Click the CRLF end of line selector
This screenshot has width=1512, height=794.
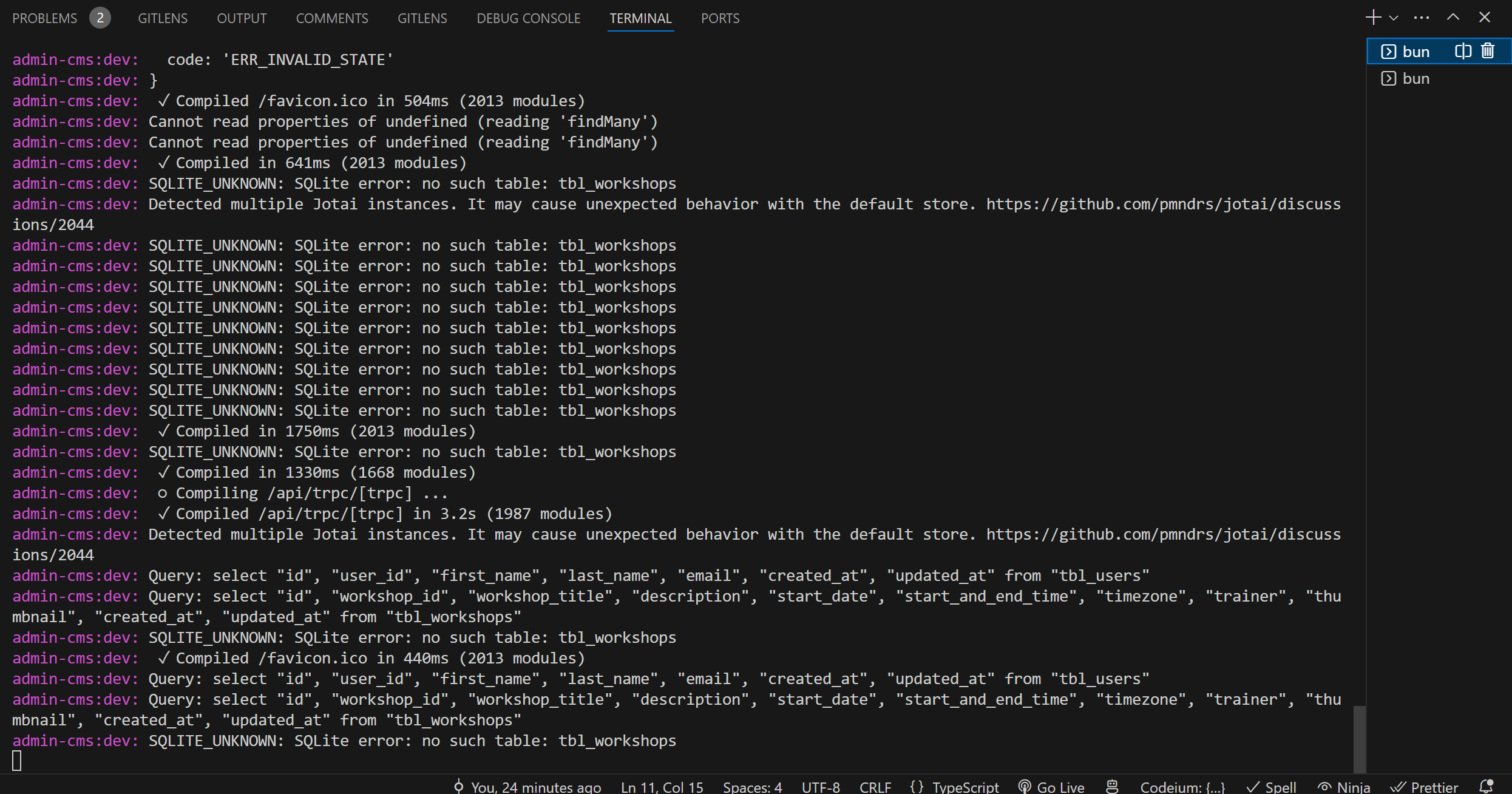pos(875,787)
